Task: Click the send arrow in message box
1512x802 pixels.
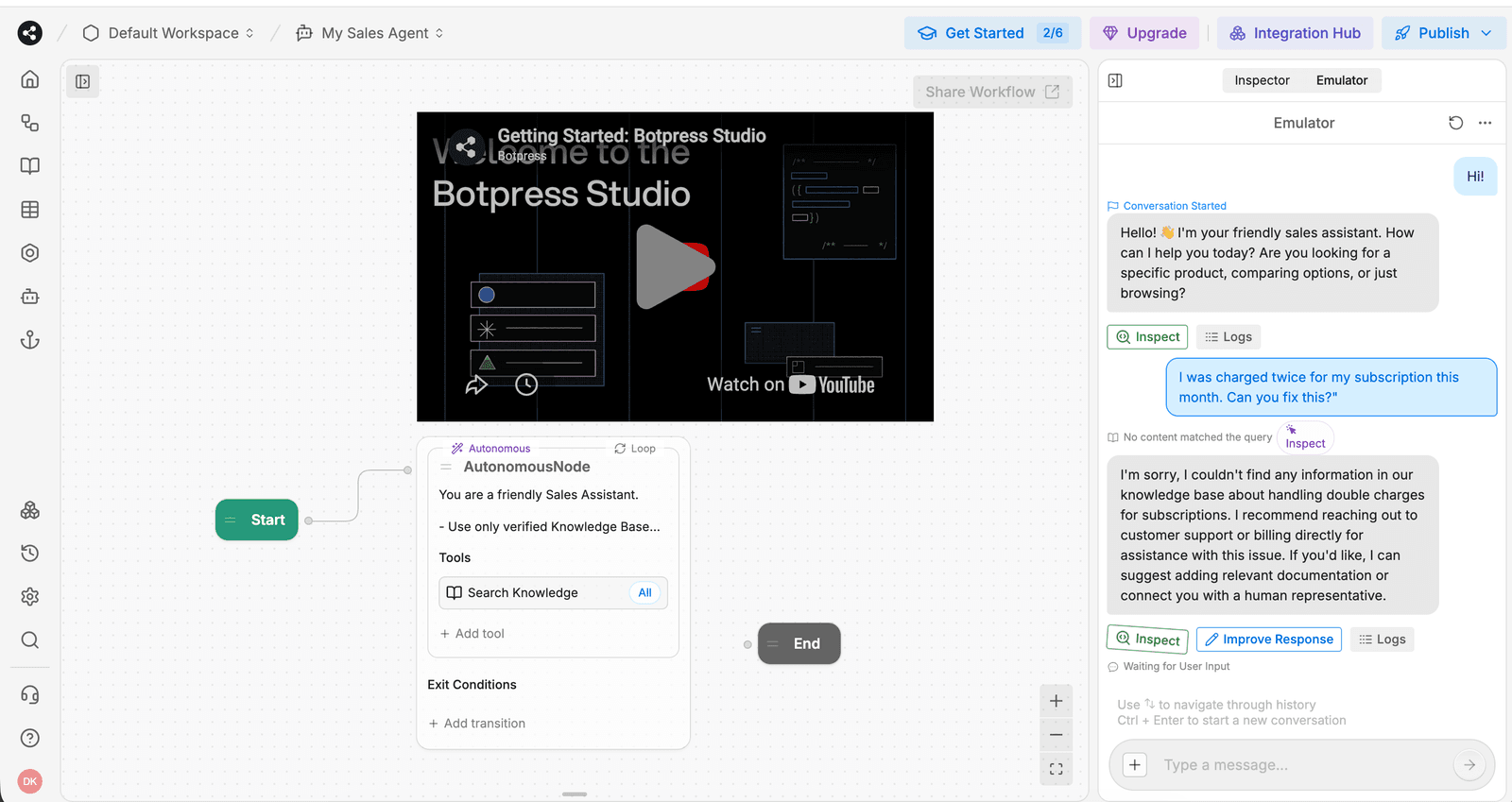Action: pos(1469,765)
